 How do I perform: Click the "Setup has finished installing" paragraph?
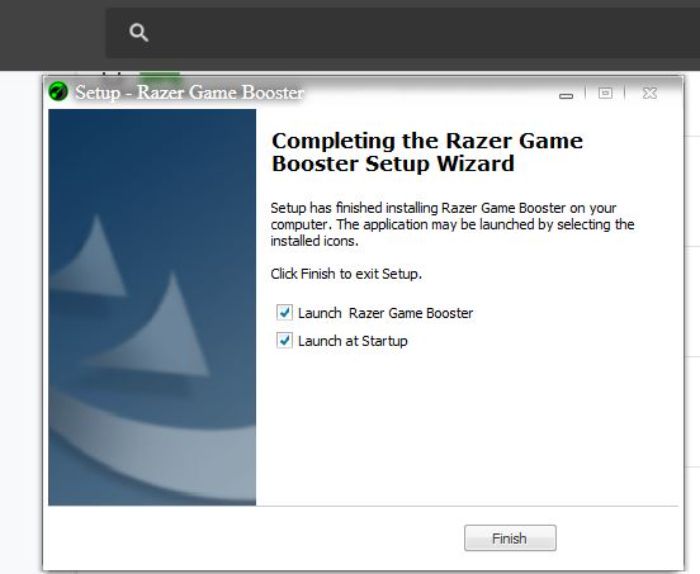(452, 224)
